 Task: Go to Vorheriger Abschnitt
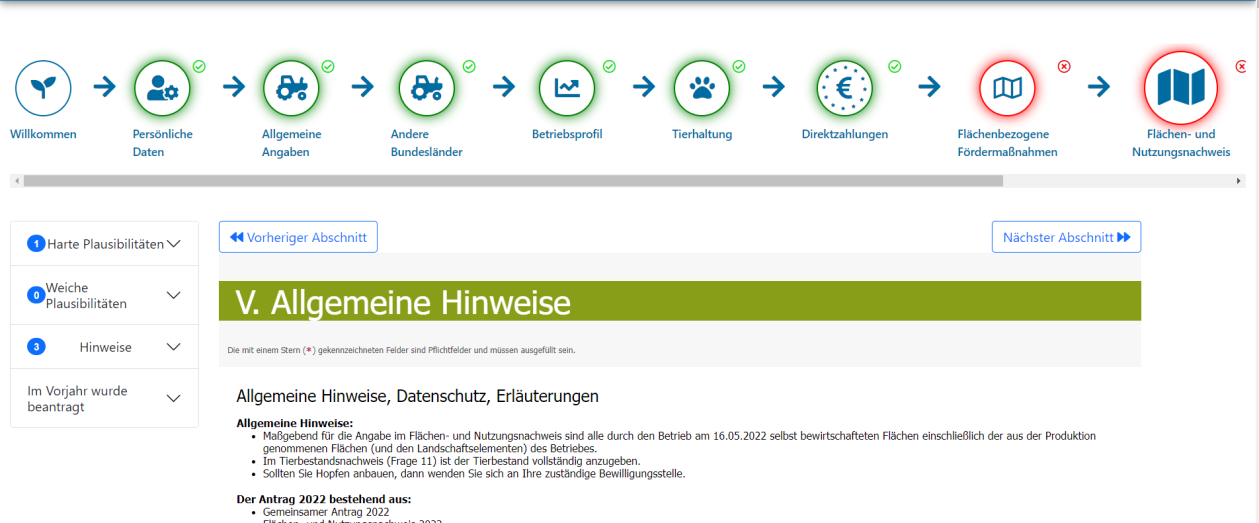298,237
